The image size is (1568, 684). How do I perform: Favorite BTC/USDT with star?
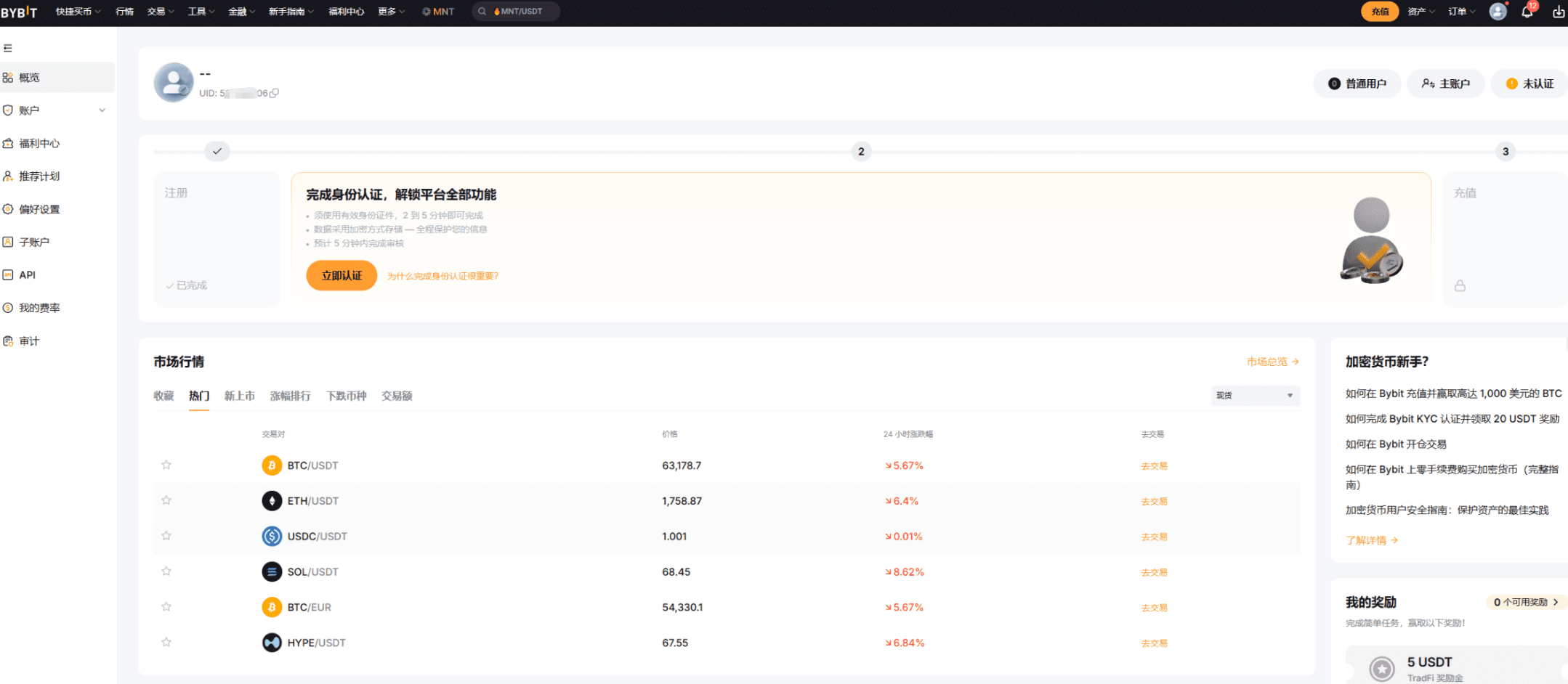coord(166,465)
